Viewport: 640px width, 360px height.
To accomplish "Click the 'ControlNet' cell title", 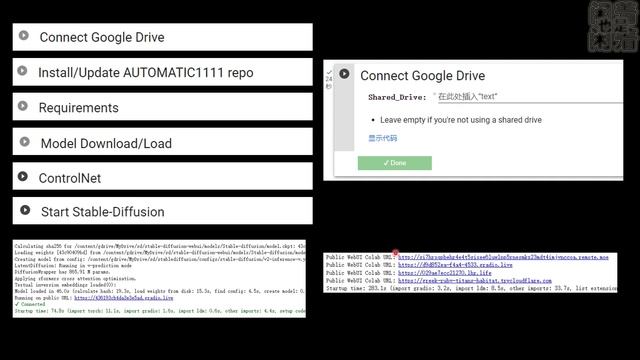I will (70, 178).
